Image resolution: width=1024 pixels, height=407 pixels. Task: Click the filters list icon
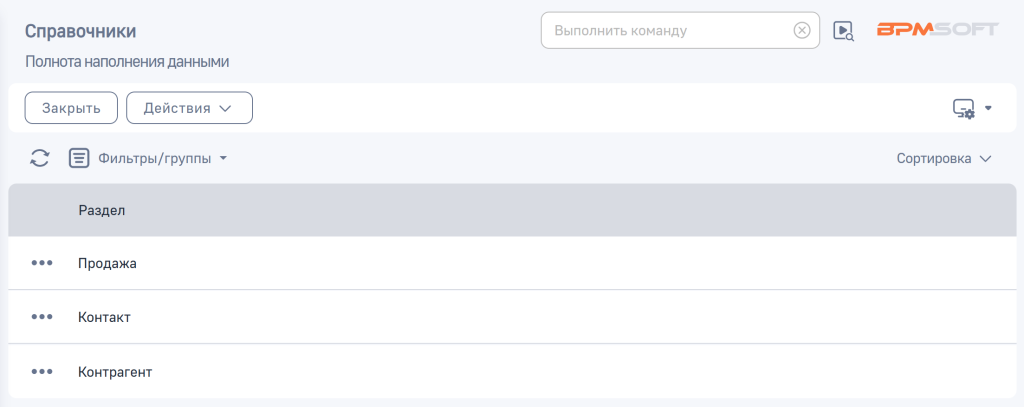click(79, 158)
